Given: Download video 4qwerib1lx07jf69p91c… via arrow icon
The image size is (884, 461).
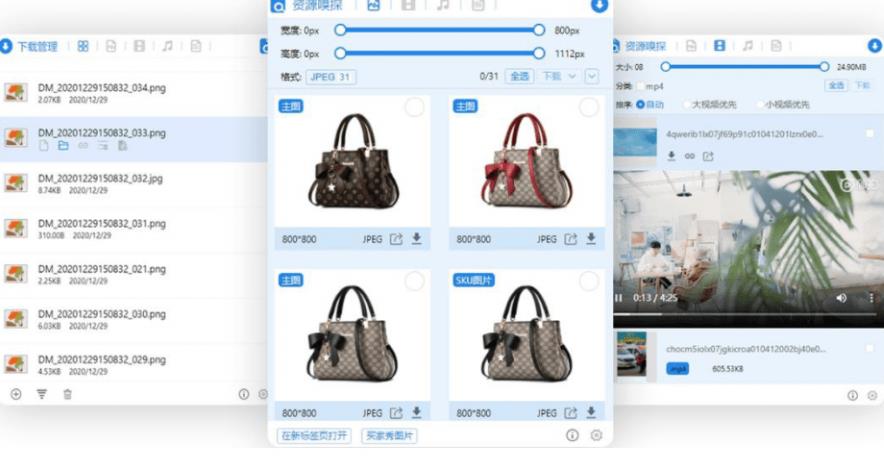Looking at the screenshot, I should point(671,156).
